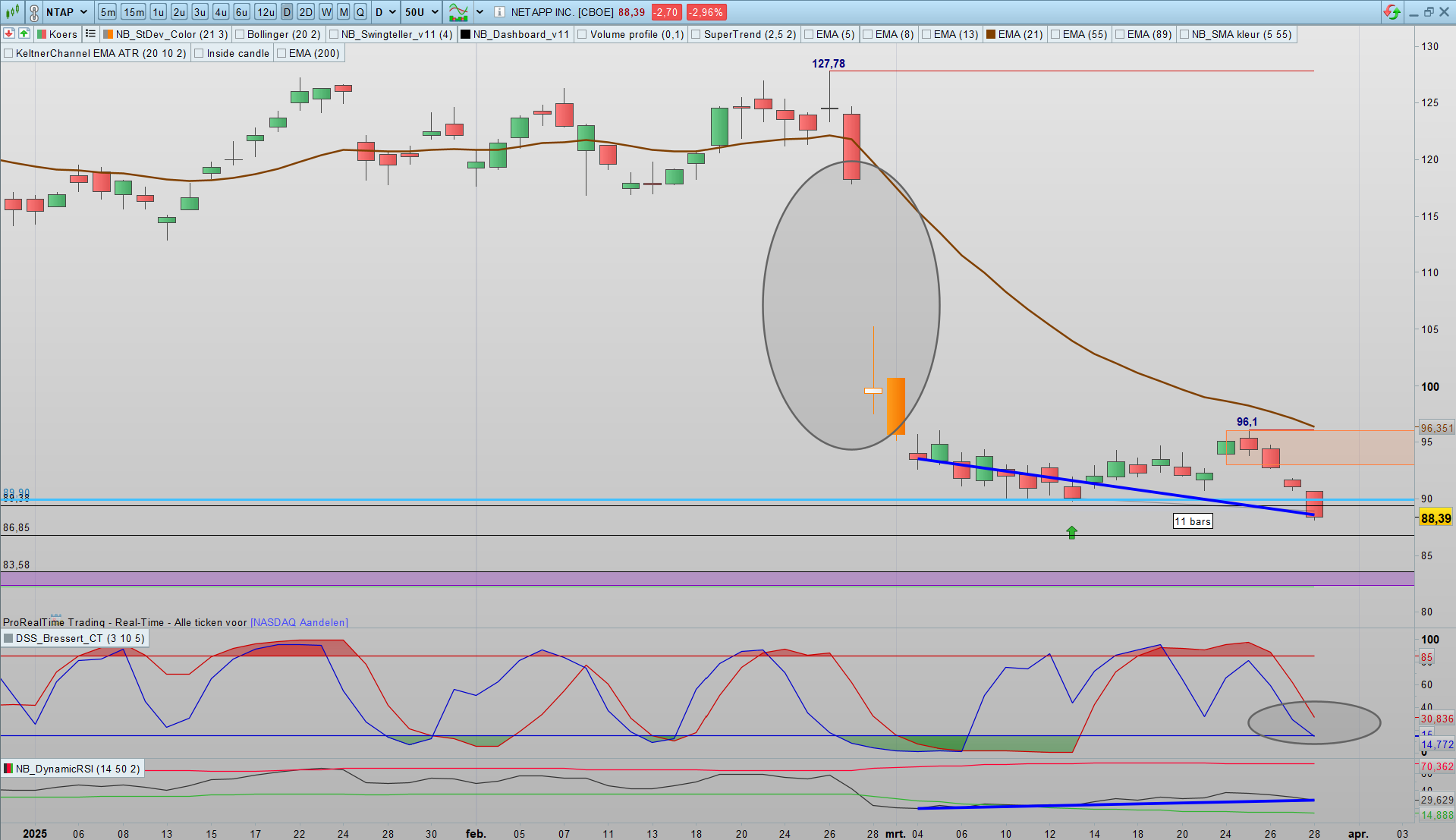The height and width of the screenshot is (840, 1456).
Task: Switch to the M monthly timeframe
Action: coord(344,12)
